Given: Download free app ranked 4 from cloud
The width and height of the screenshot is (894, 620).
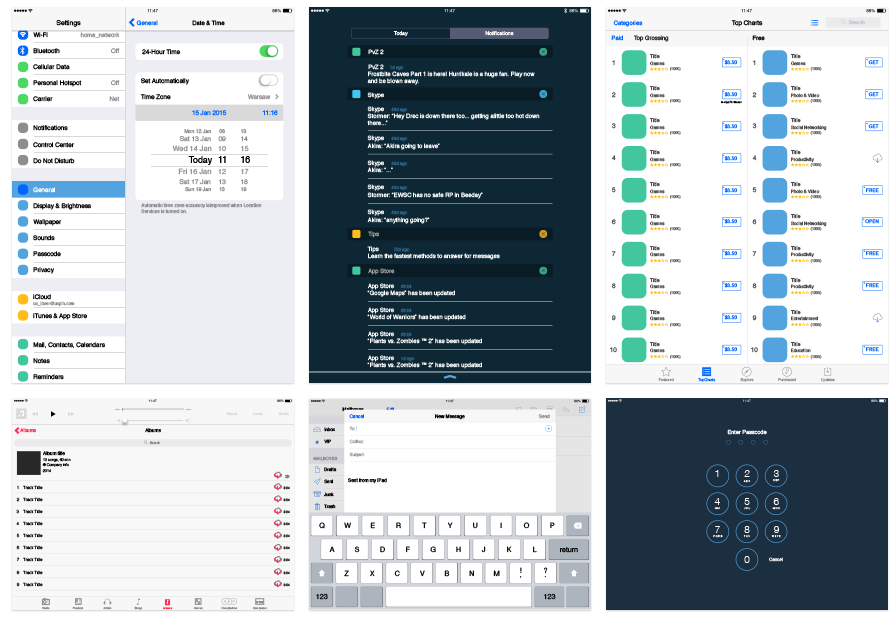Looking at the screenshot, I should pos(877,158).
